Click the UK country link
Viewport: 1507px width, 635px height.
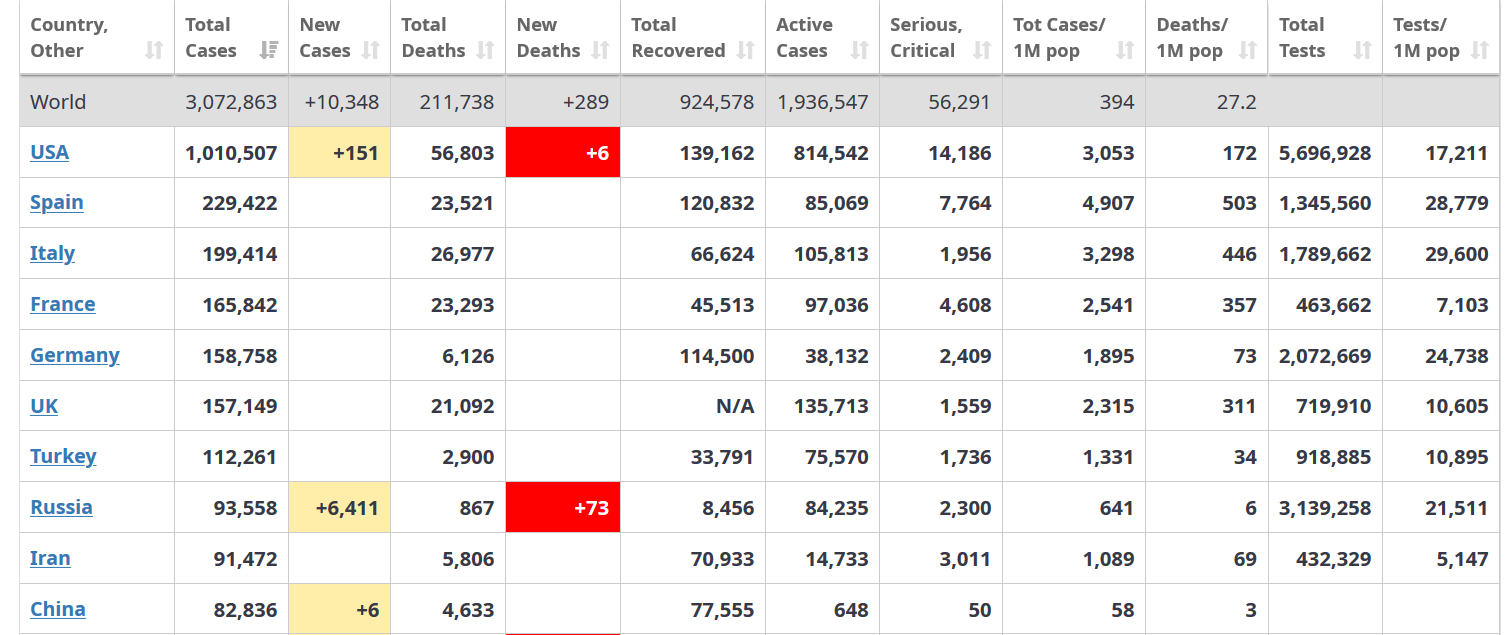click(x=44, y=406)
